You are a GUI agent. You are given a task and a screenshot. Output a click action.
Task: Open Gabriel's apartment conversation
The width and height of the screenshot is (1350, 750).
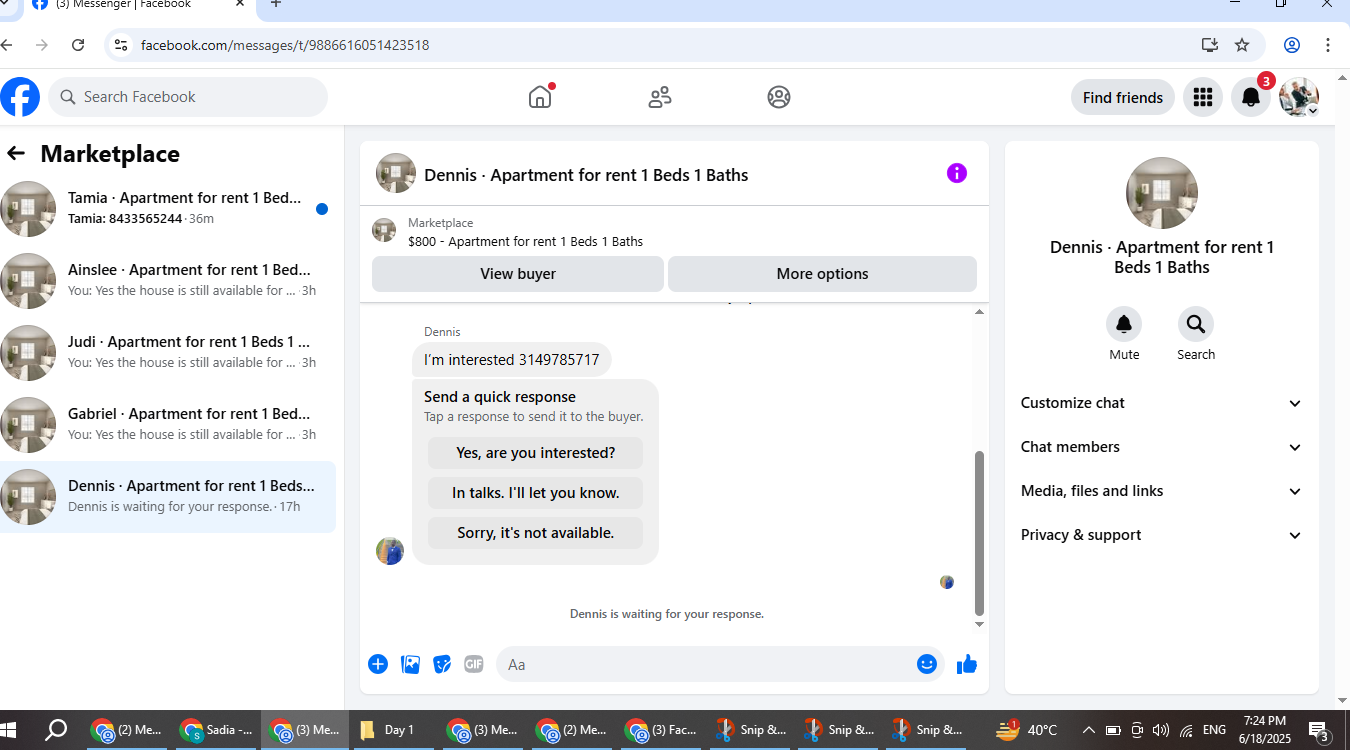pyautogui.click(x=168, y=425)
